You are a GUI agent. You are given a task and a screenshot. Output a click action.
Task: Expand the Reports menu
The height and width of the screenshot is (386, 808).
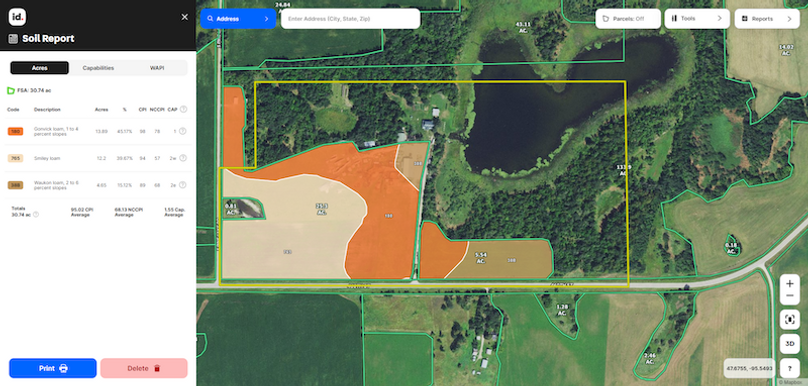click(x=767, y=19)
